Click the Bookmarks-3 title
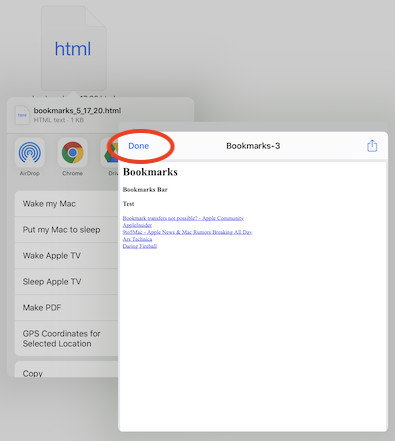 point(253,146)
